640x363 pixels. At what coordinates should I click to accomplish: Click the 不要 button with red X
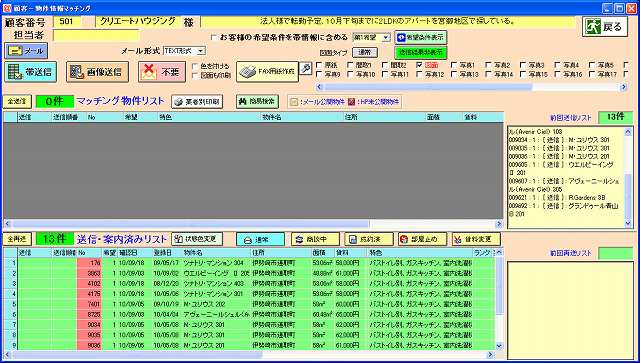(x=162, y=72)
